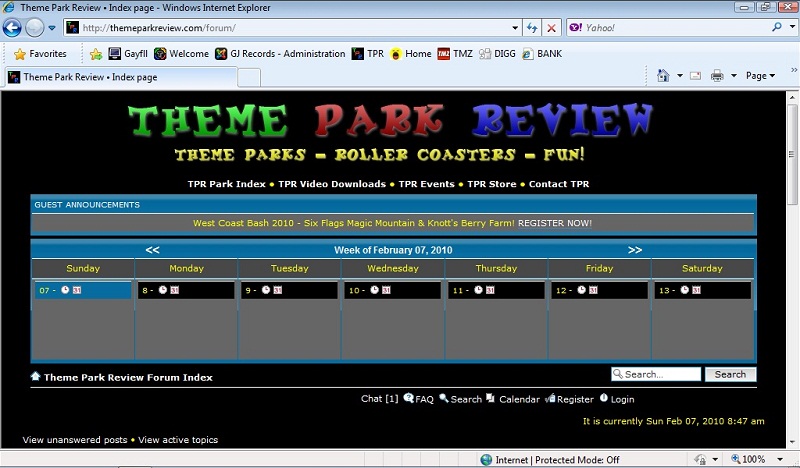Open the BANK favorites bookmark
The height and width of the screenshot is (468, 800).
(x=542, y=54)
